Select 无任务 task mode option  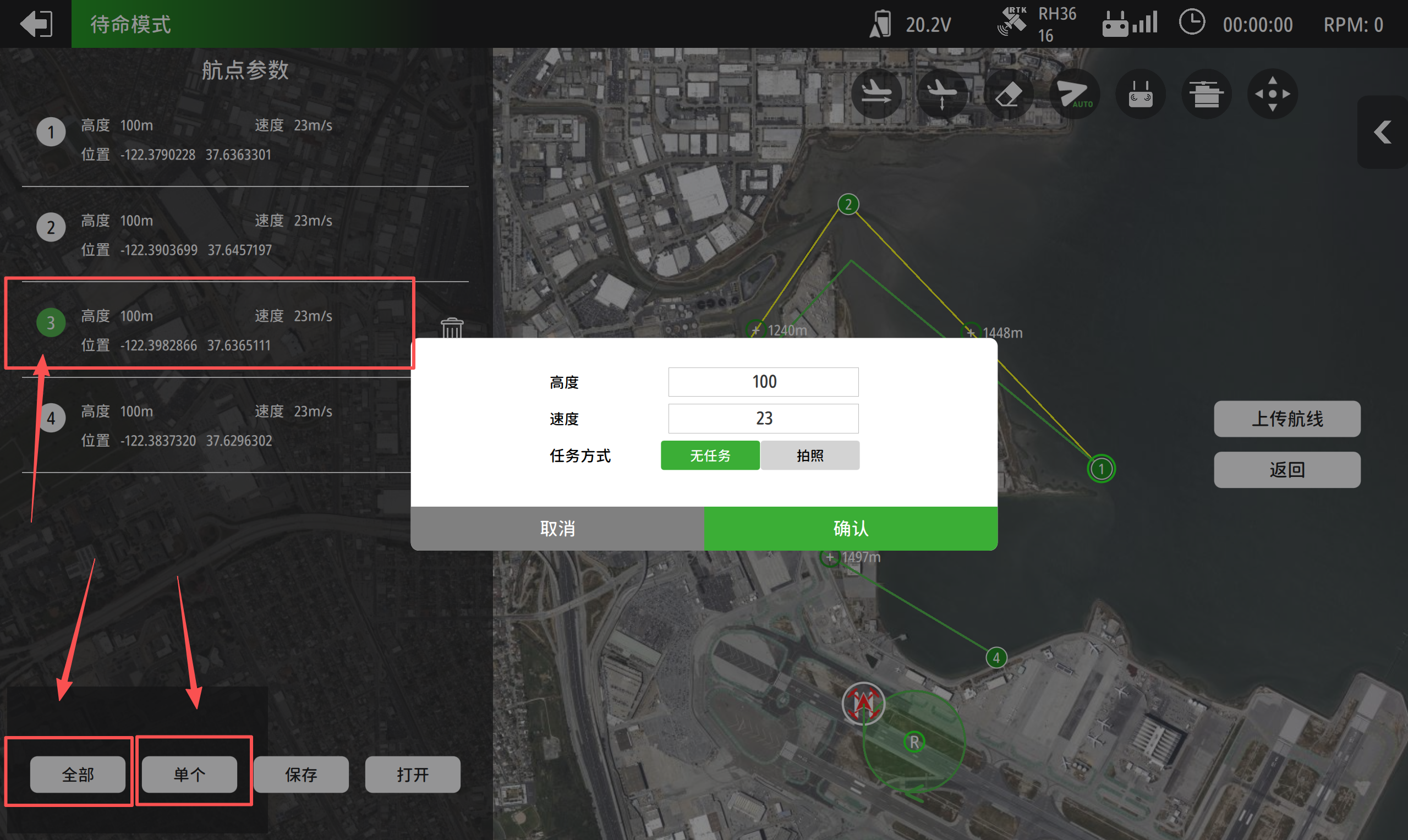(710, 455)
